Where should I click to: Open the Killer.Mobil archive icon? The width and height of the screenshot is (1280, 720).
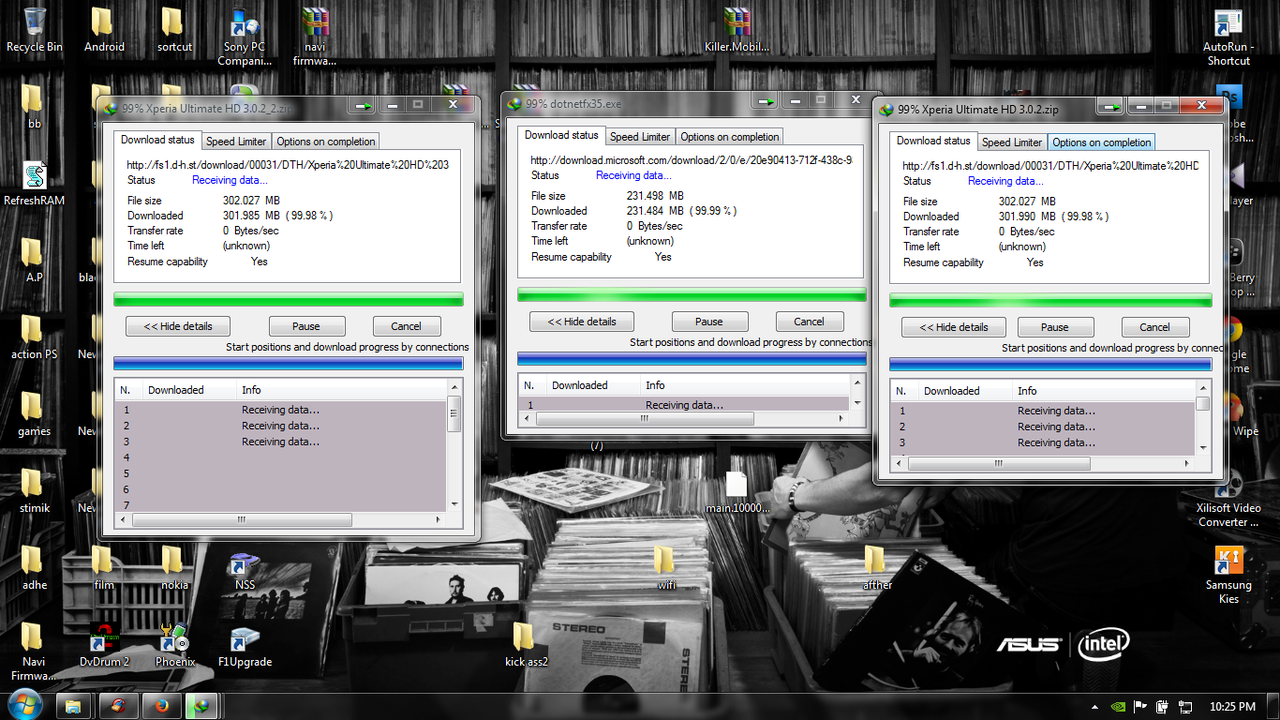pyautogui.click(x=735, y=30)
